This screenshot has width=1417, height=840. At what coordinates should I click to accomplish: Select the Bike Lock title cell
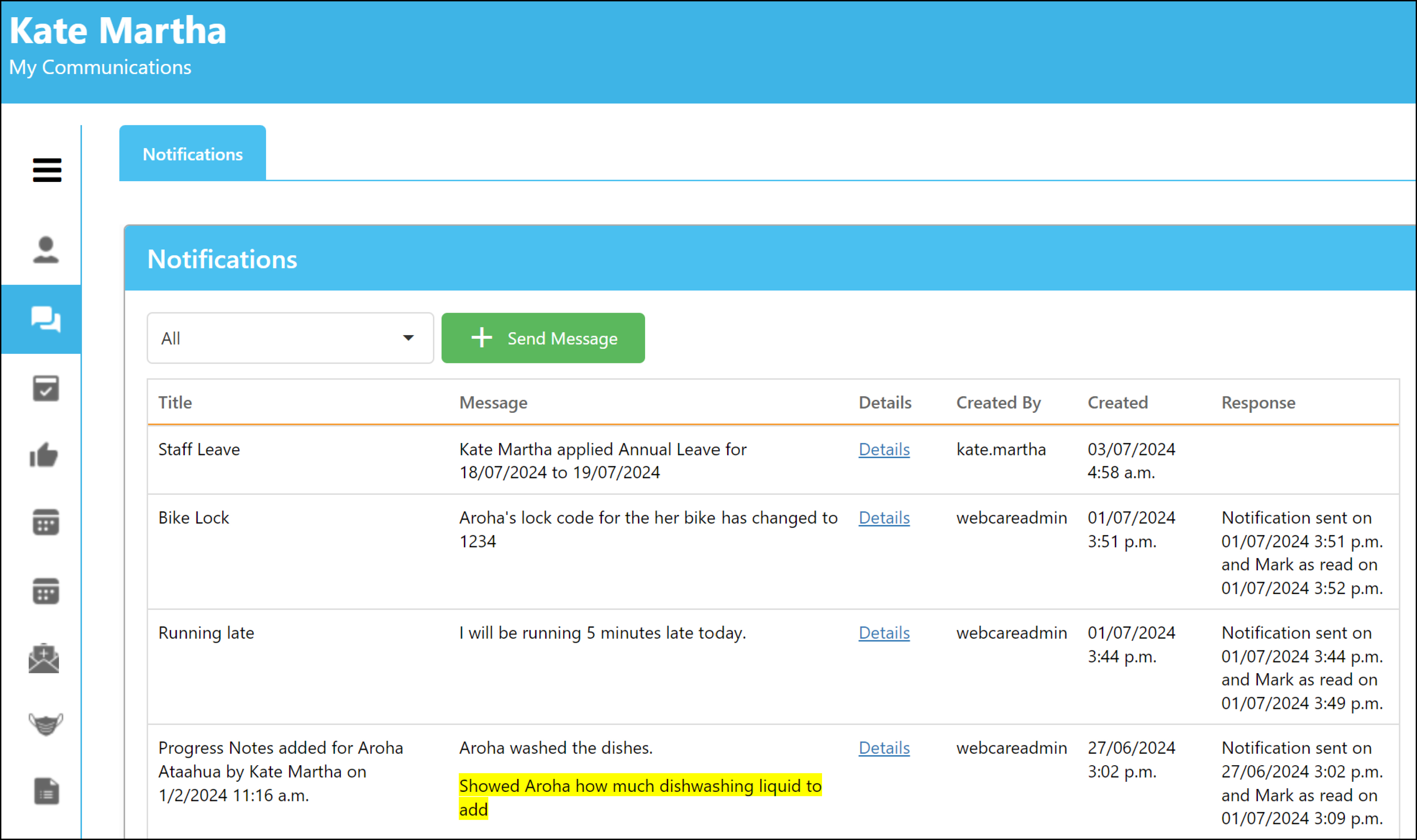click(x=194, y=518)
